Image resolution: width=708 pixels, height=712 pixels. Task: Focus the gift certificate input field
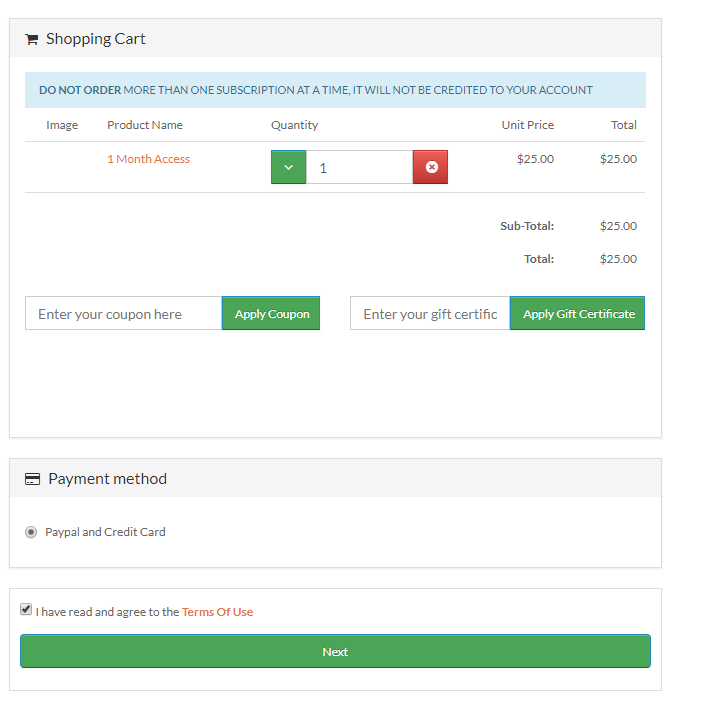(x=430, y=313)
